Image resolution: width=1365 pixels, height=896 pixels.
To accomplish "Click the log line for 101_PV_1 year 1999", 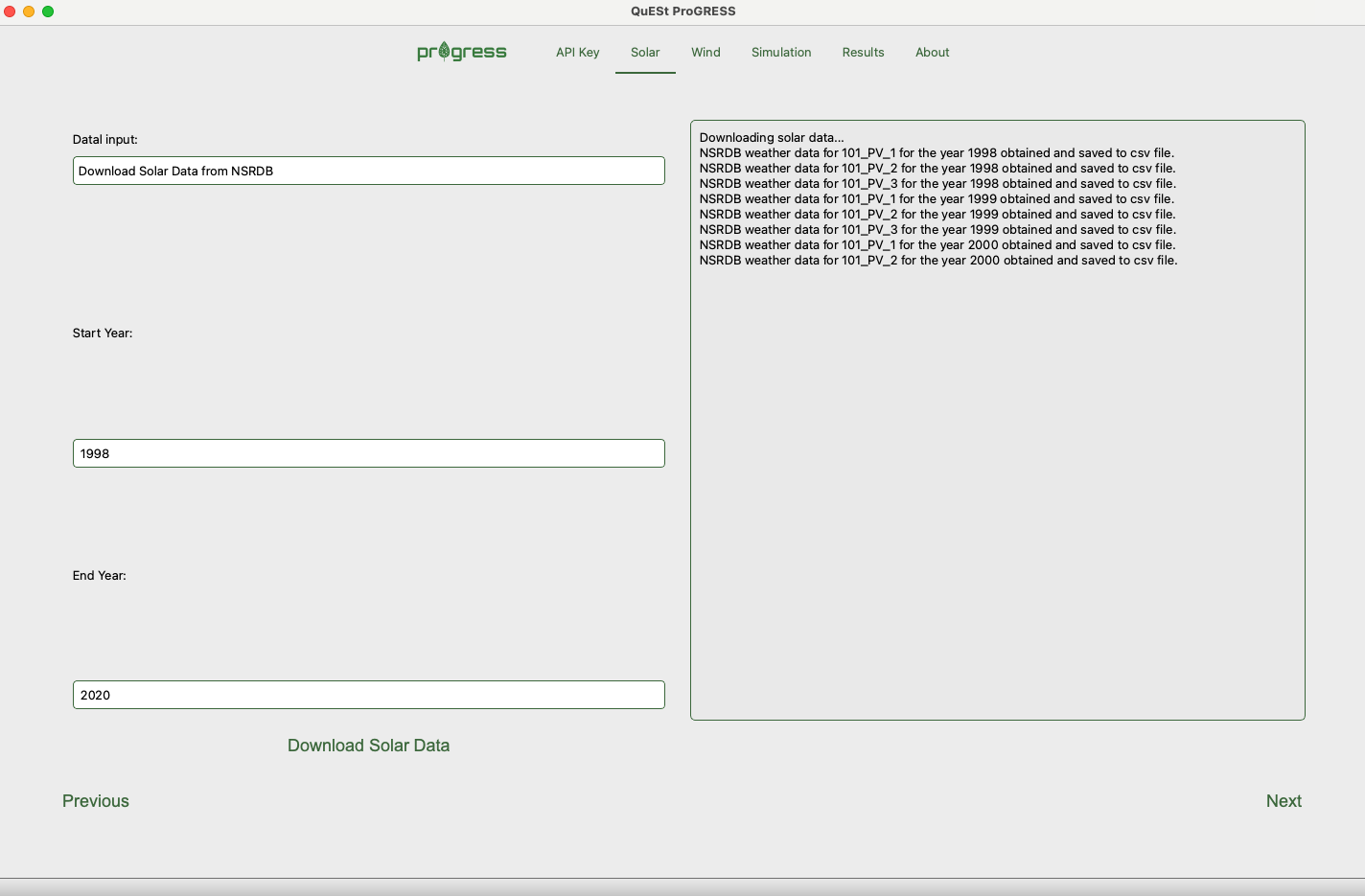I will (x=937, y=198).
